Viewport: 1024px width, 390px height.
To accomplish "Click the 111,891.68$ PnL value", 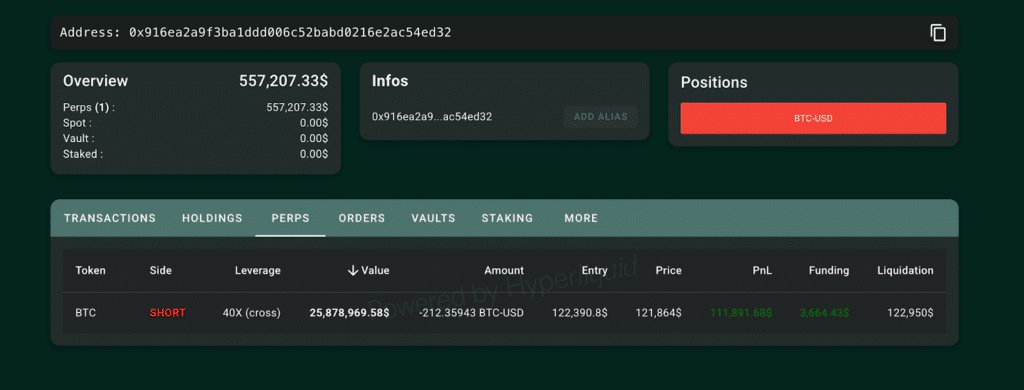I will 741,313.
